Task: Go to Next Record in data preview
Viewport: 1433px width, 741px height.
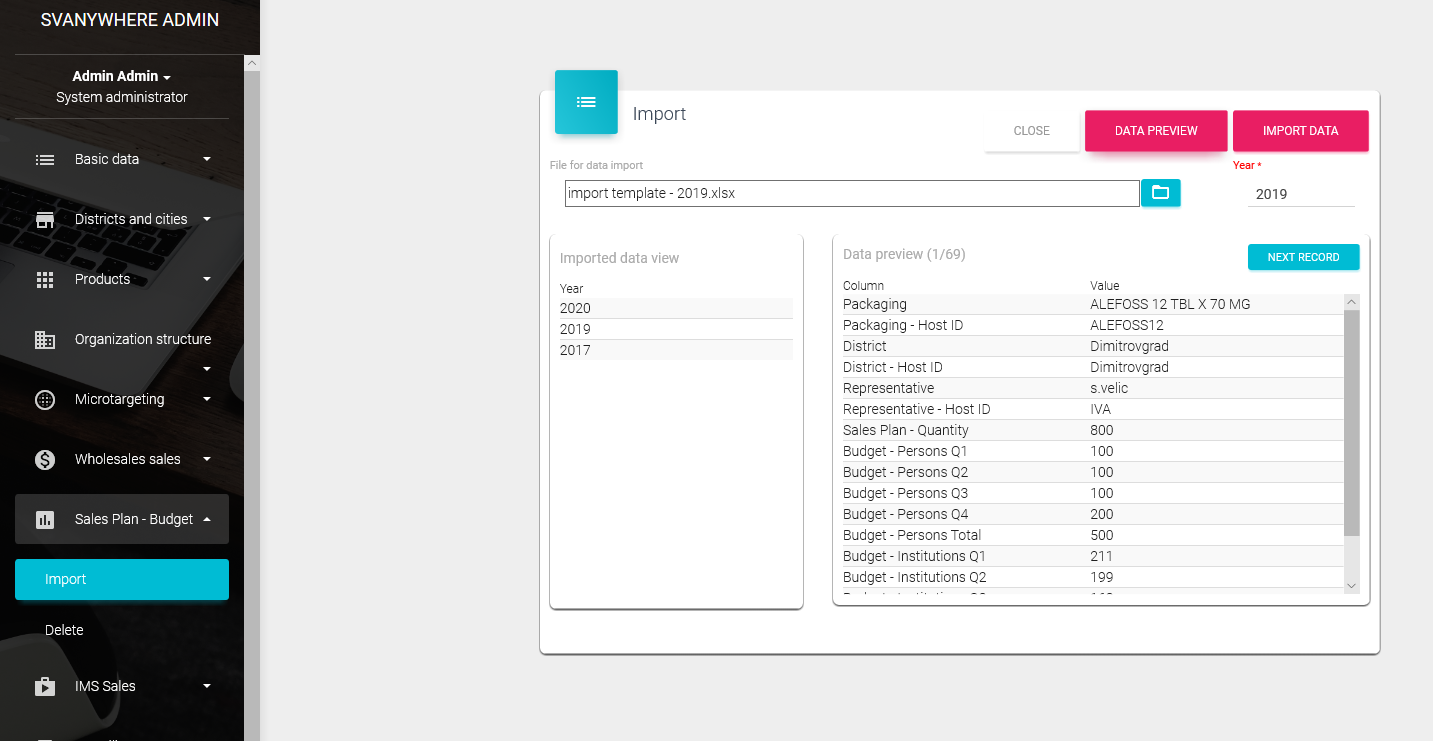Action: (x=1303, y=257)
